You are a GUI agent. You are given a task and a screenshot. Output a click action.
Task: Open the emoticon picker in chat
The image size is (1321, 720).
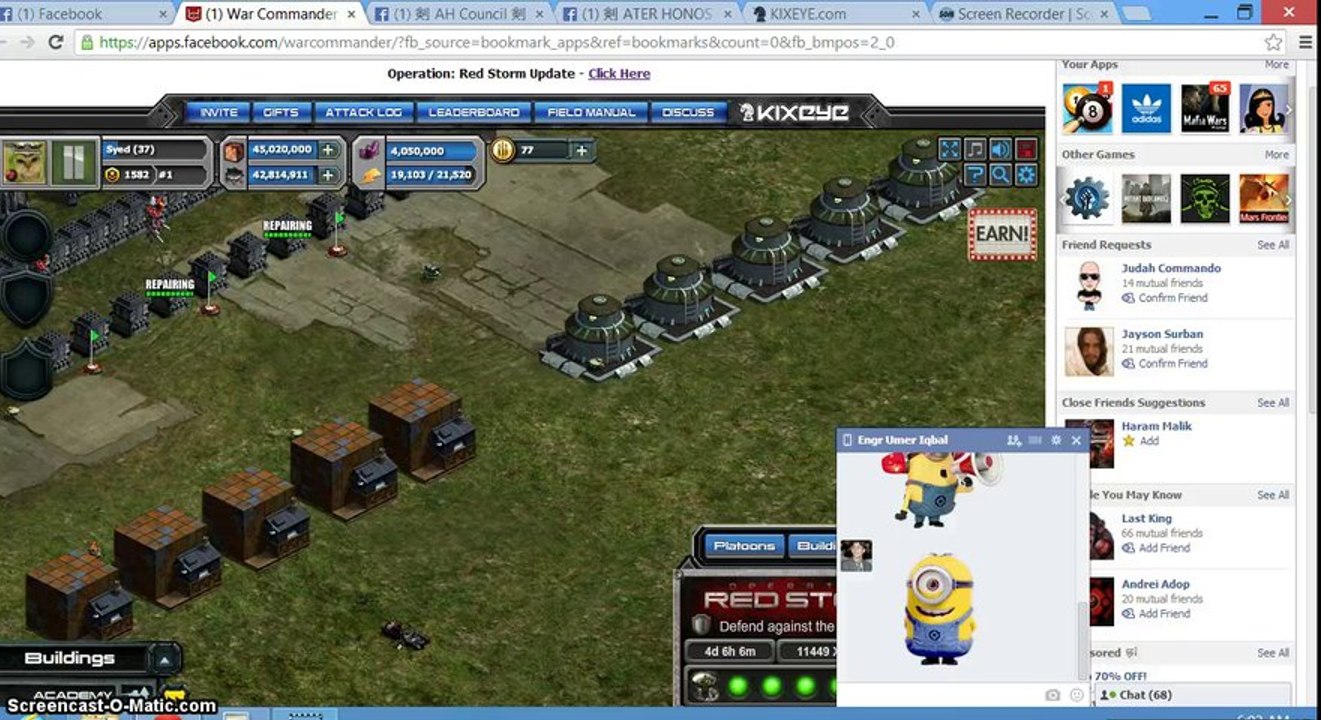tap(1076, 695)
